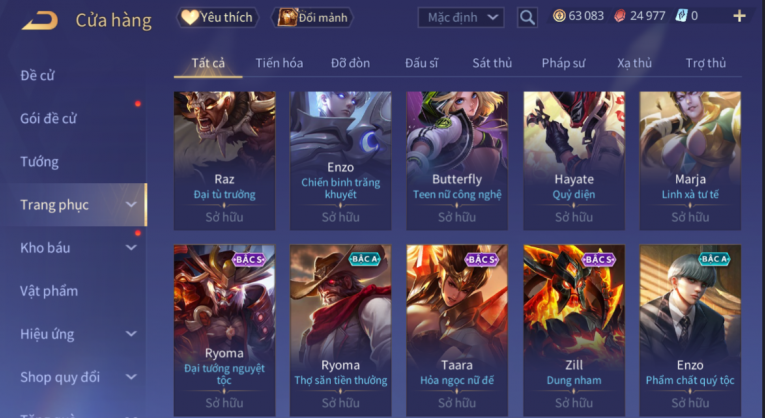Select Raz Đại tù trưởng skin card
Image resolution: width=765 pixels, height=418 pixels.
tap(224, 160)
